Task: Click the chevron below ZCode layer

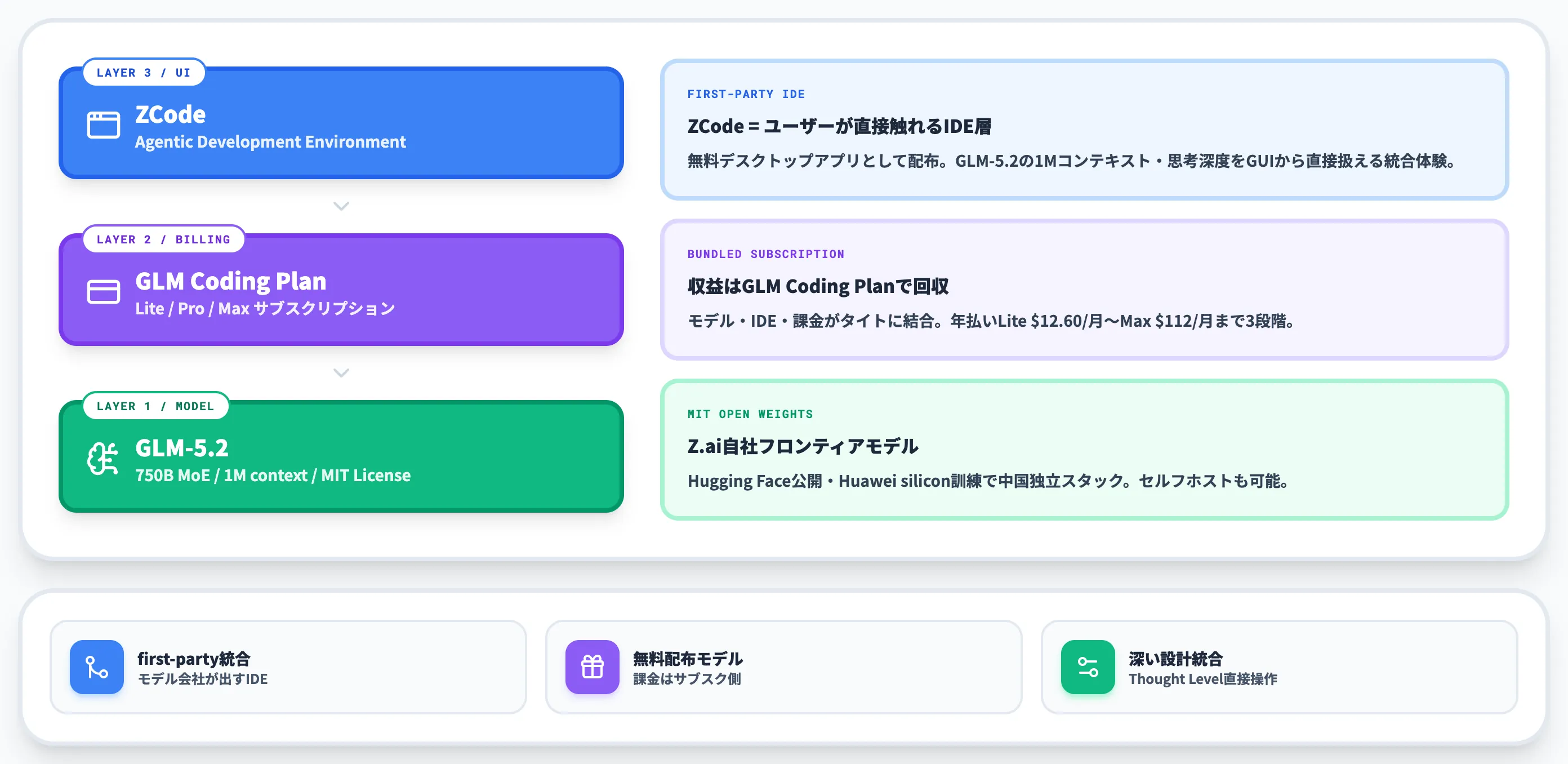Action: tap(341, 206)
